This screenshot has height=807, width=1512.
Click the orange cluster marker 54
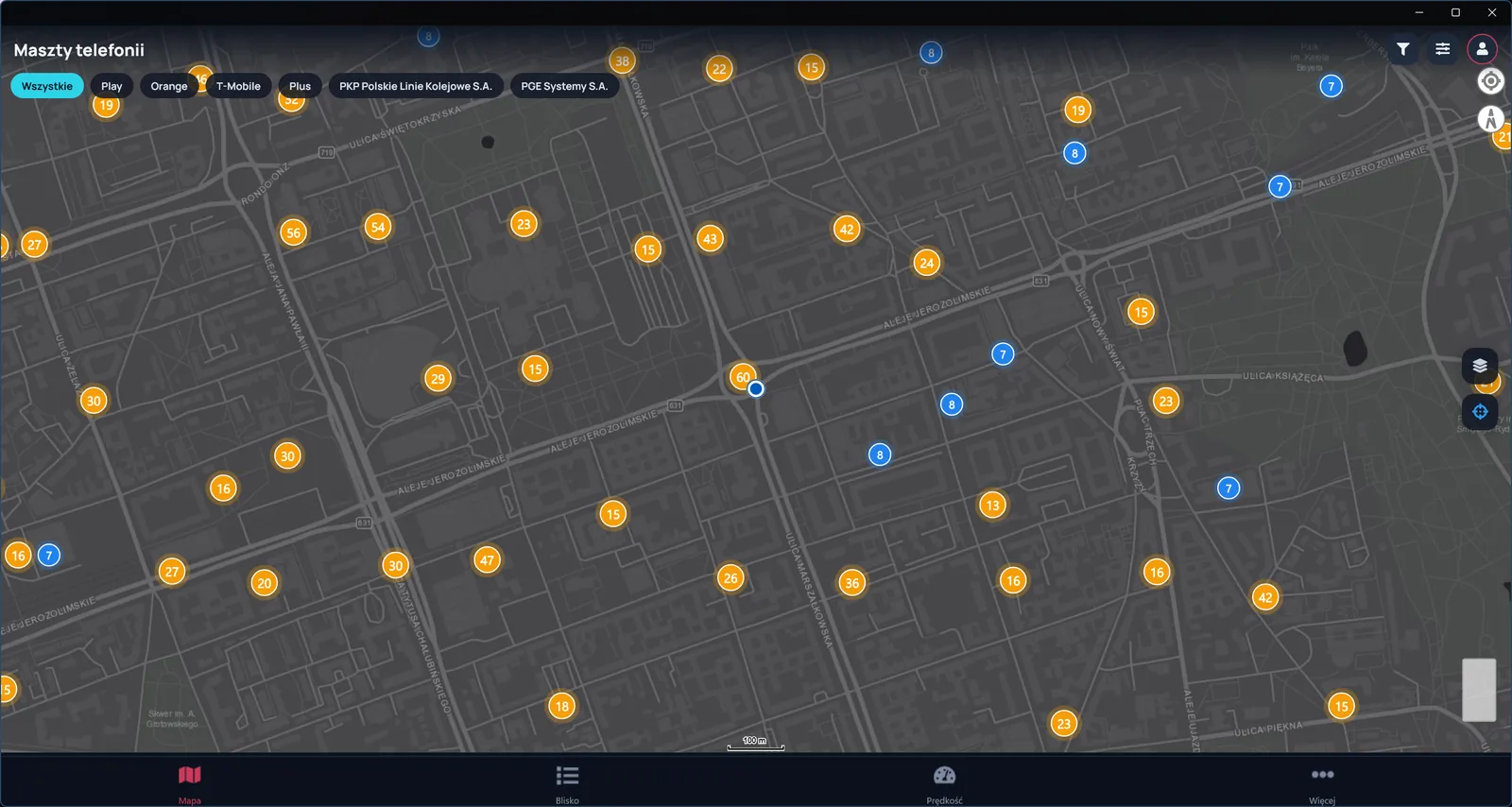(x=378, y=227)
